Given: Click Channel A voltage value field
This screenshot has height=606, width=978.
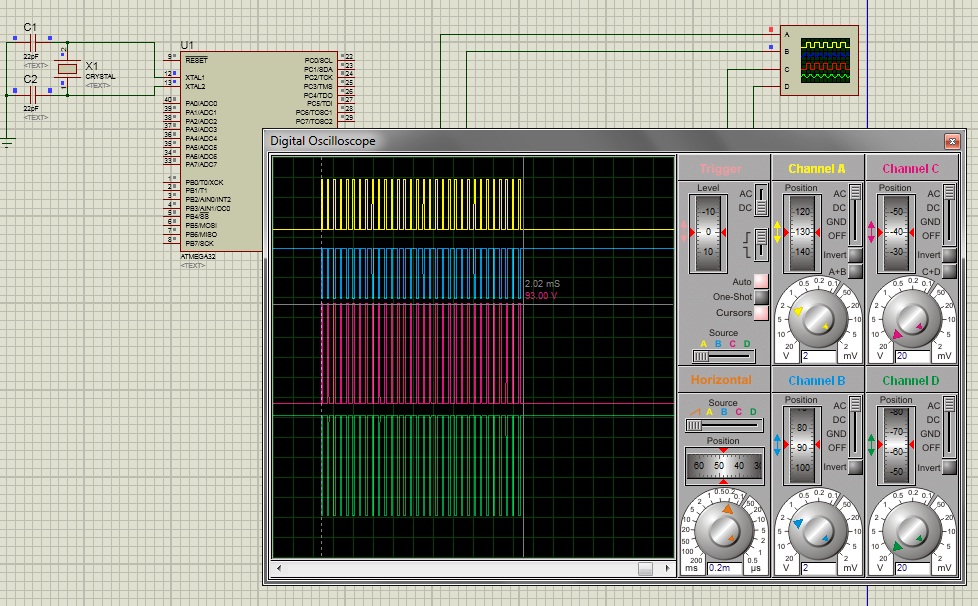Looking at the screenshot, I should (x=818, y=356).
